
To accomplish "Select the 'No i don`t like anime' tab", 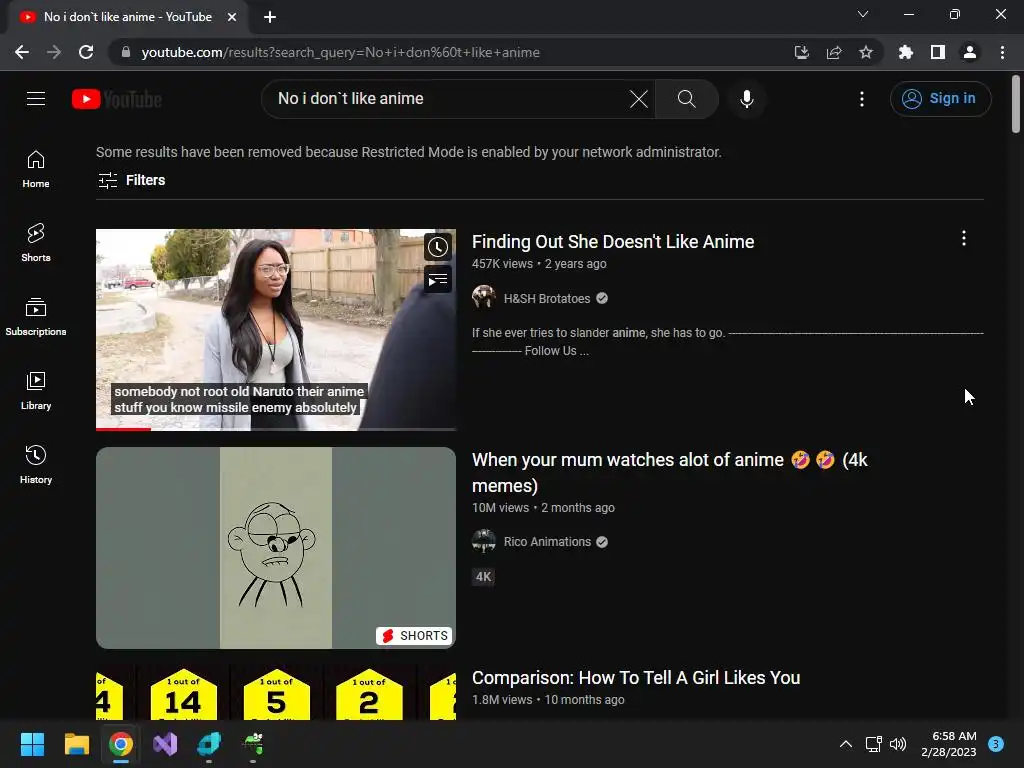I will click(128, 17).
